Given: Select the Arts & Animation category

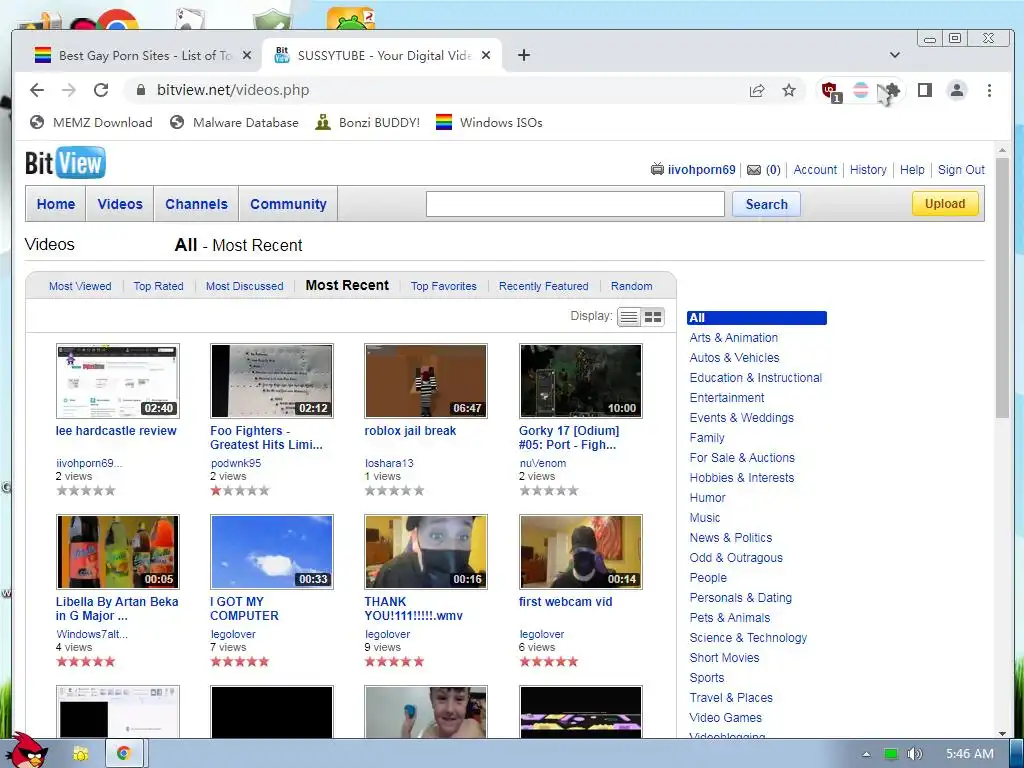Looking at the screenshot, I should [733, 338].
